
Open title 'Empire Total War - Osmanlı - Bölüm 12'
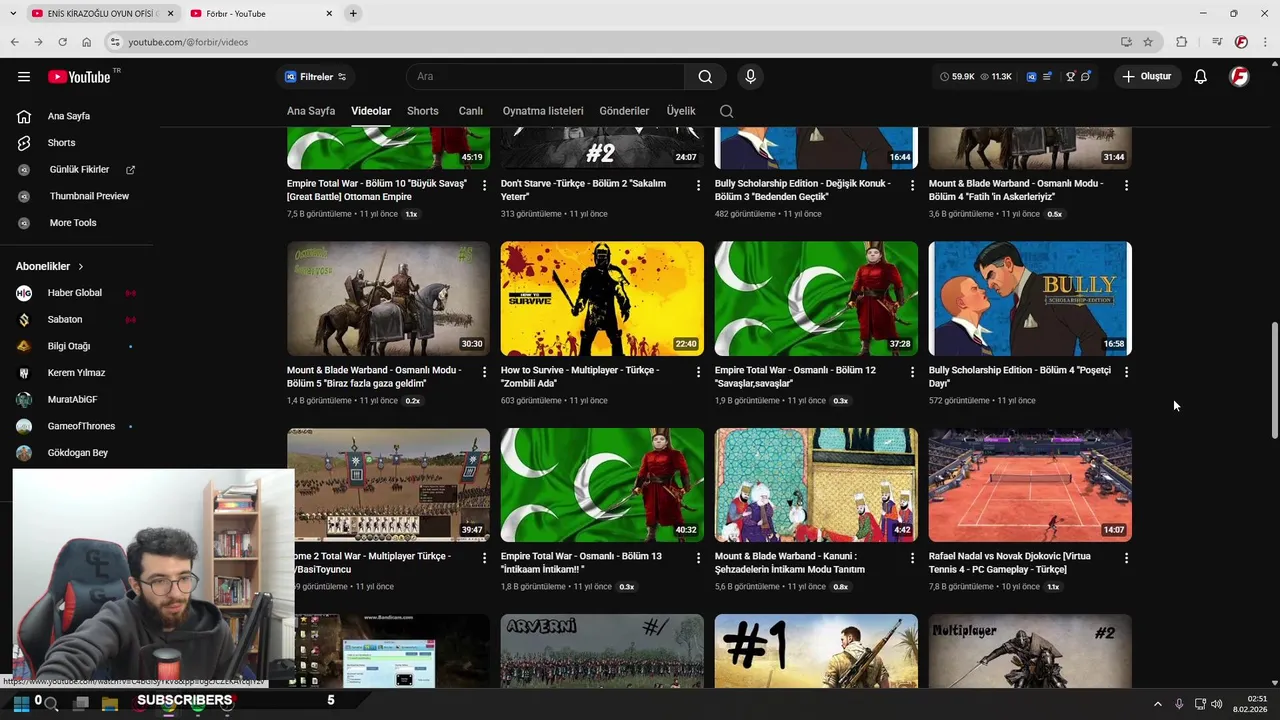pyautogui.click(x=795, y=377)
